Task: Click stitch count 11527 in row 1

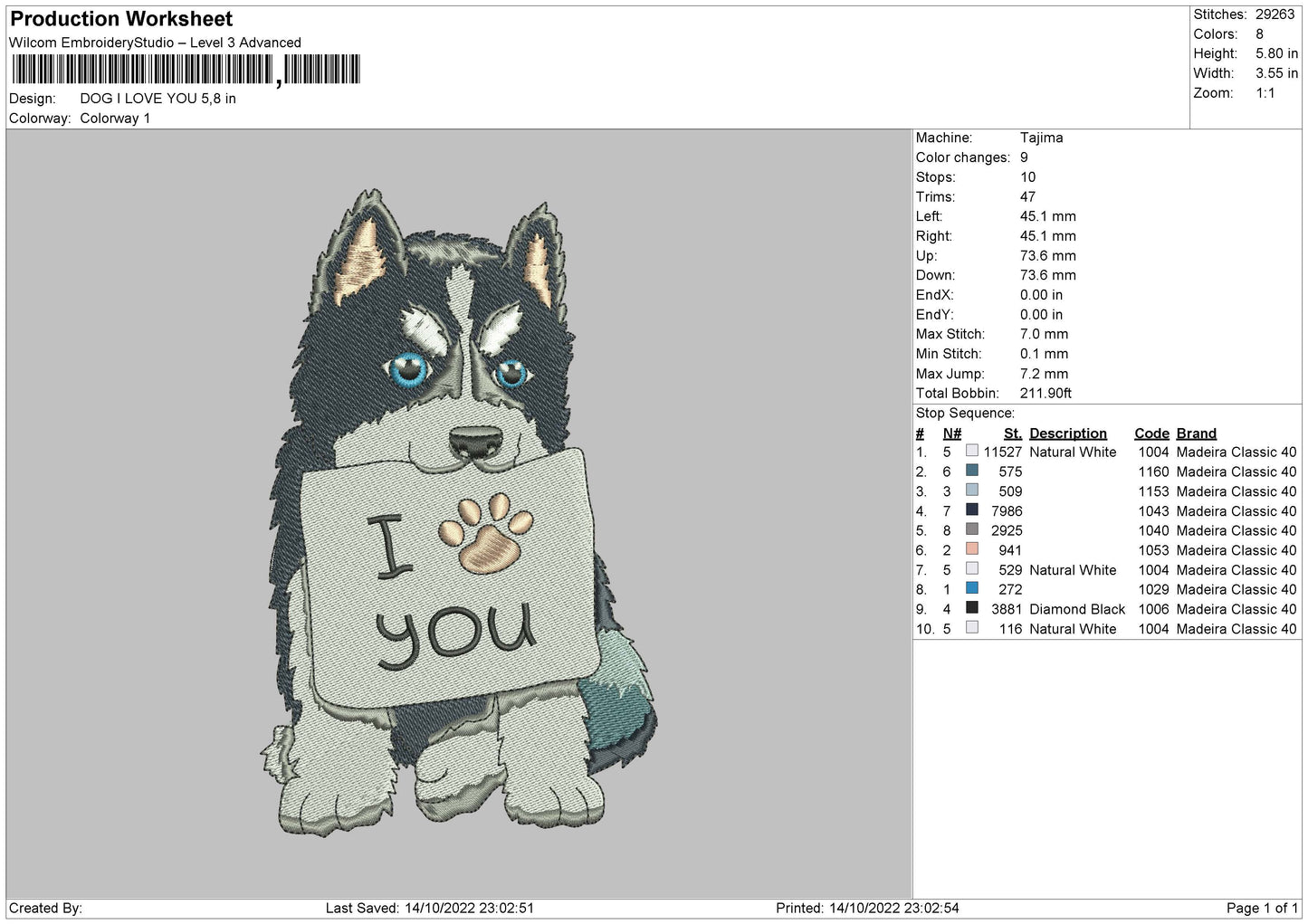Action: tap(1003, 452)
